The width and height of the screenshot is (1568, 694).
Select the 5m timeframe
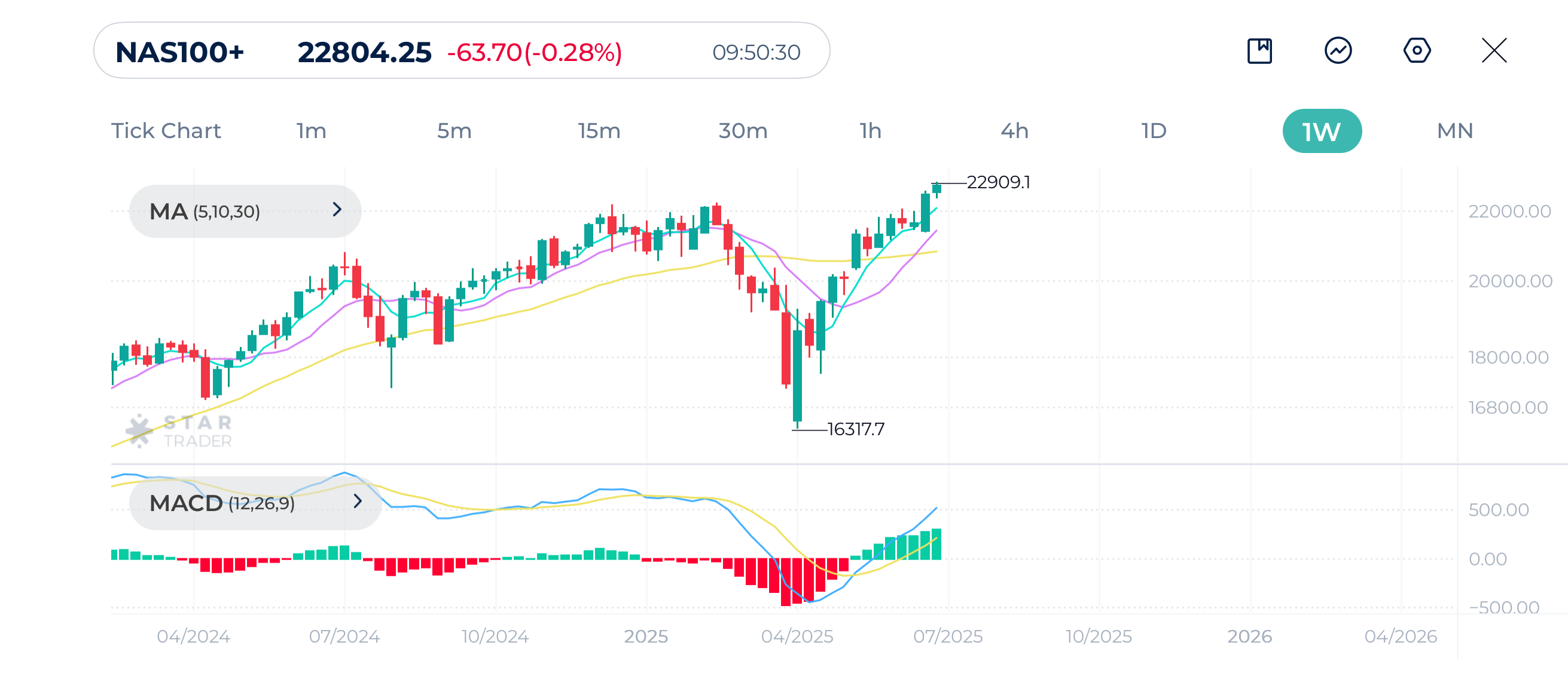point(455,130)
